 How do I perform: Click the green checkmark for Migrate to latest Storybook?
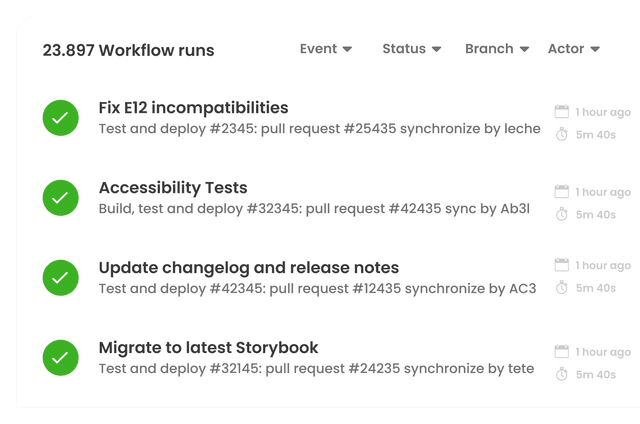[x=60, y=357]
